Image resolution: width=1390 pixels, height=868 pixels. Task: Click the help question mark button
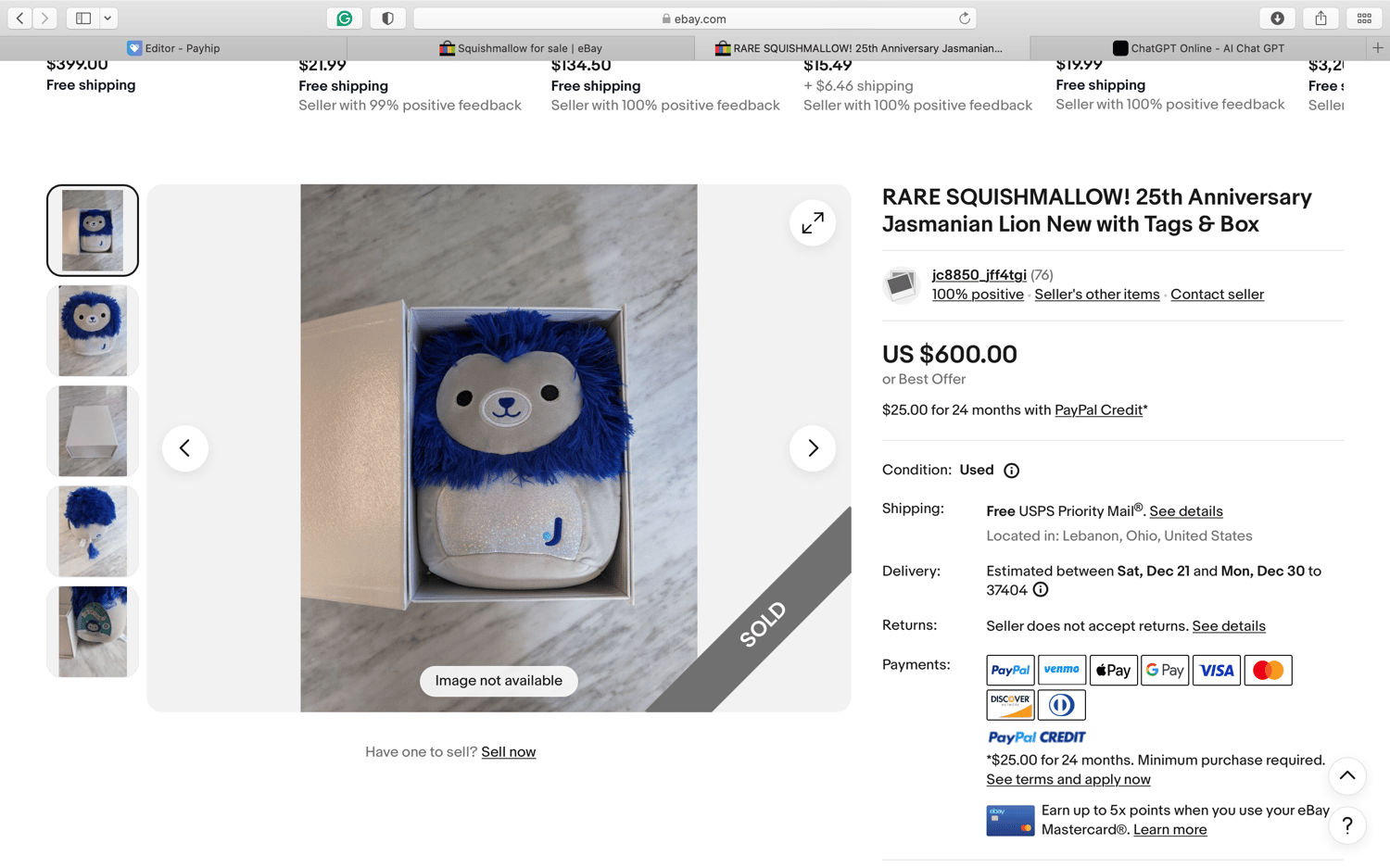[x=1347, y=825]
